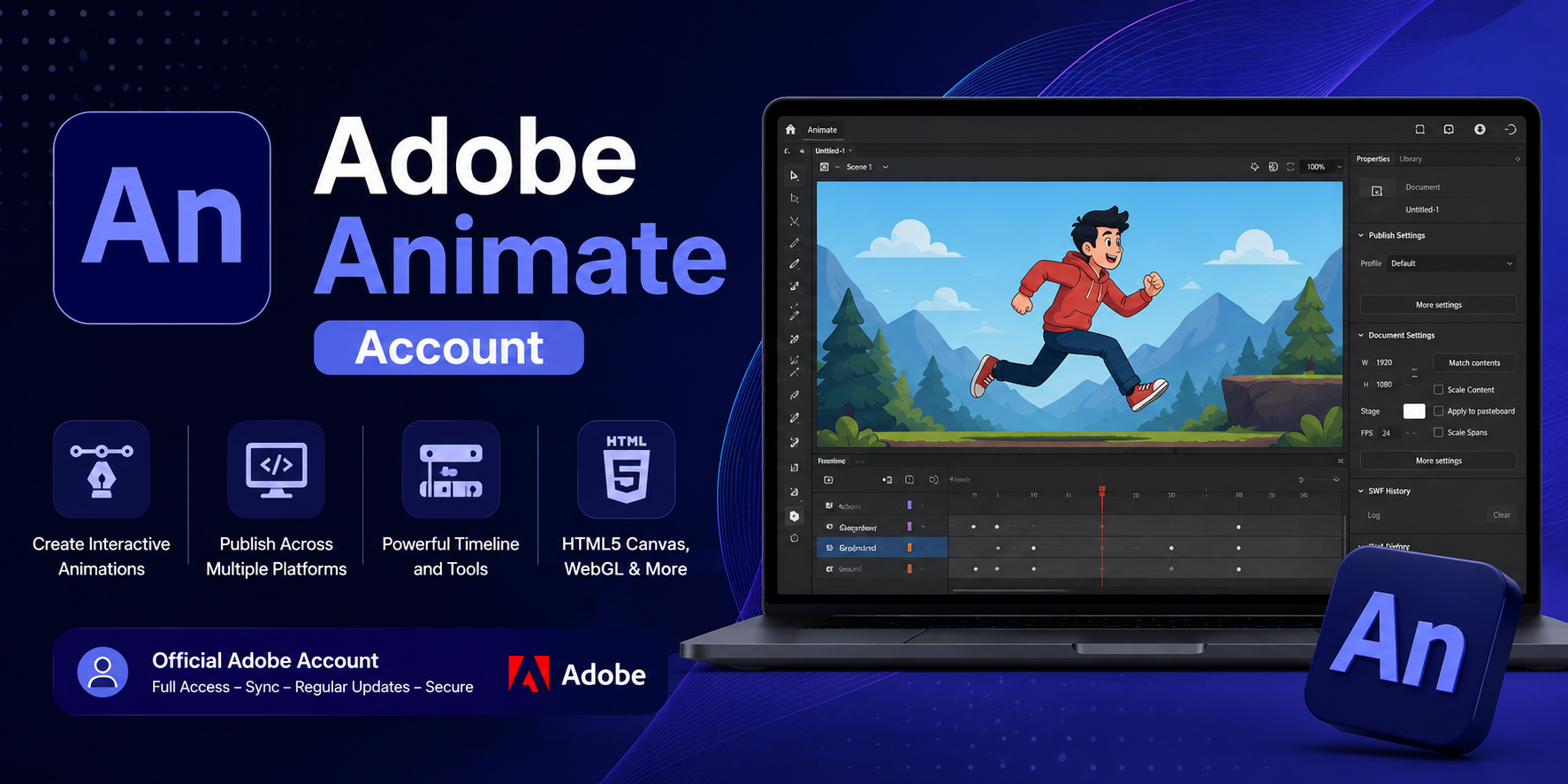
Task: Open the Profile Default dropdown
Action: click(x=1451, y=263)
